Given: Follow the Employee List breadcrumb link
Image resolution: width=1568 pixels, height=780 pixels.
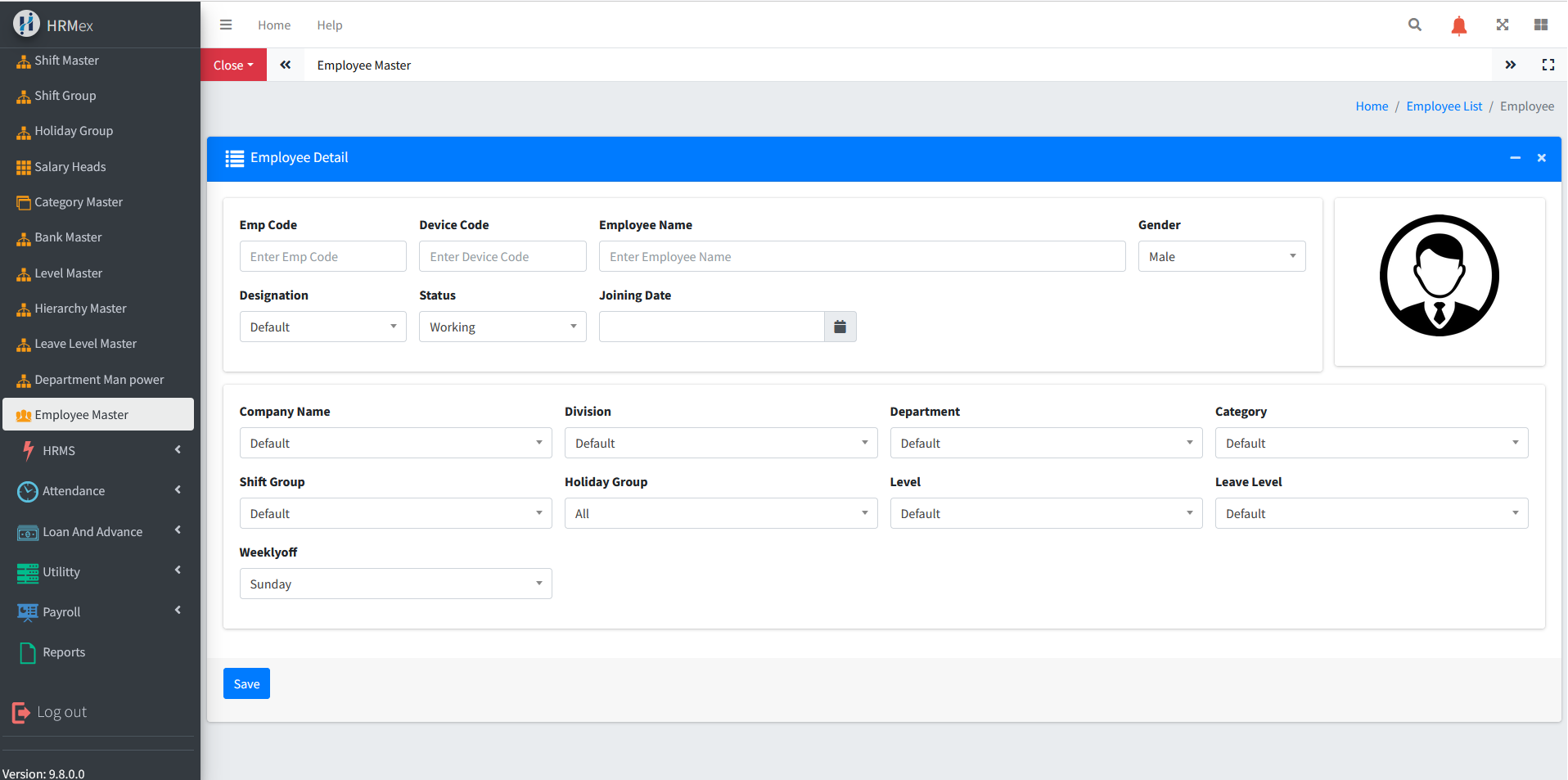Looking at the screenshot, I should (1444, 106).
